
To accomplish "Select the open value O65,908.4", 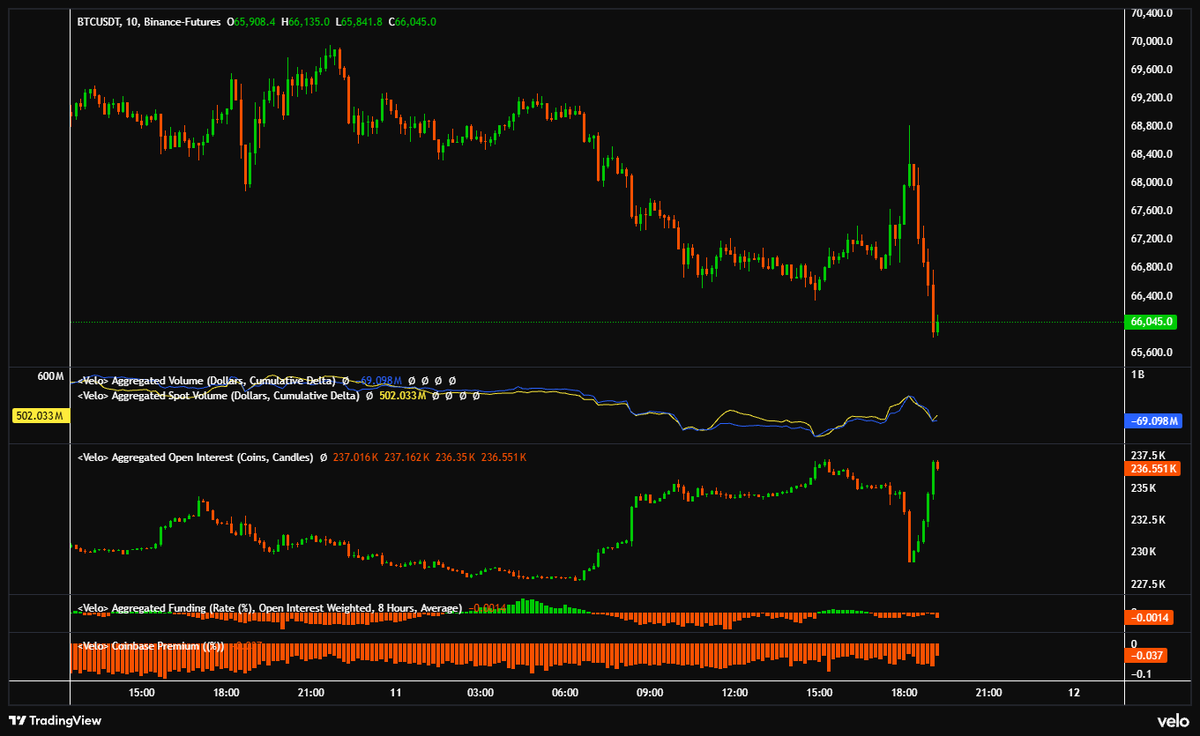I will (251, 21).
